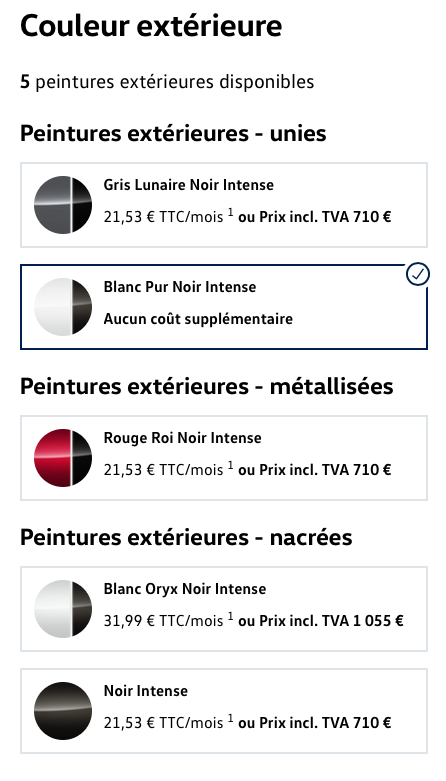Click the selected checkmark icon on Blanc Pur
Image resolution: width=446 pixels, height=781 pixels.
click(x=418, y=274)
